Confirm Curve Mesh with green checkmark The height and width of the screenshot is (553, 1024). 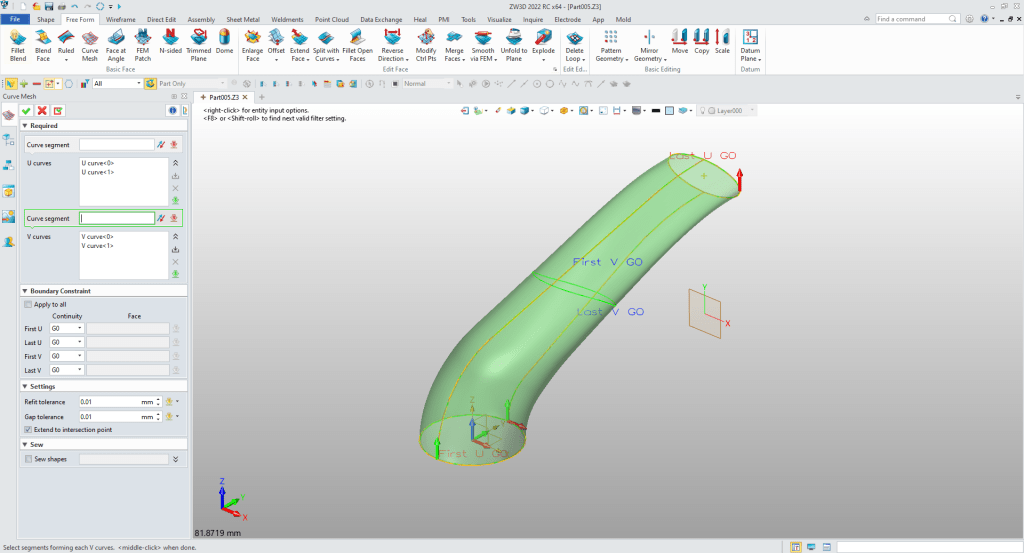tap(26, 110)
